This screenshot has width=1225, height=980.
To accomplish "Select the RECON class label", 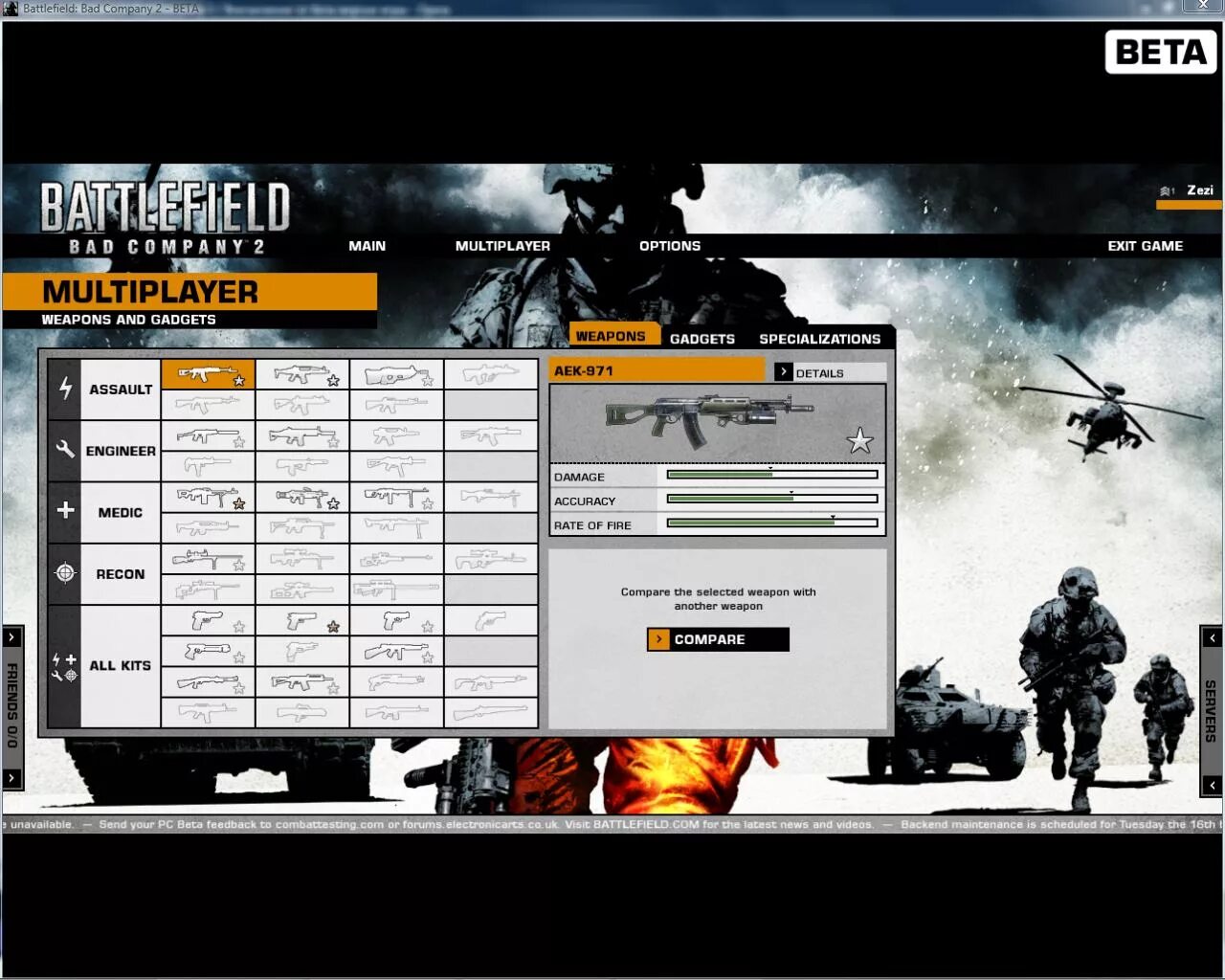I will pyautogui.click(x=121, y=574).
